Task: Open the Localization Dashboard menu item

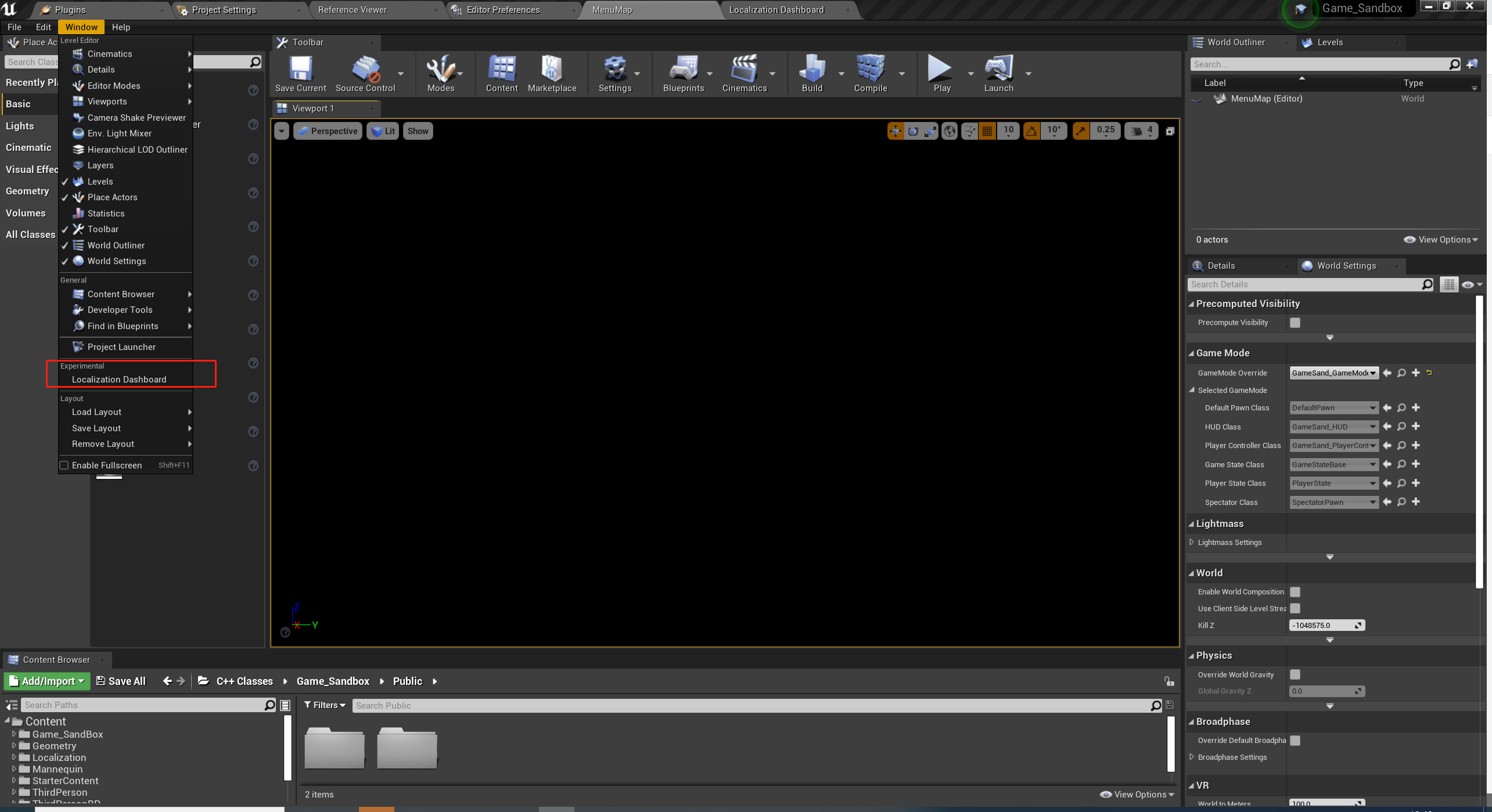Action: (119, 379)
